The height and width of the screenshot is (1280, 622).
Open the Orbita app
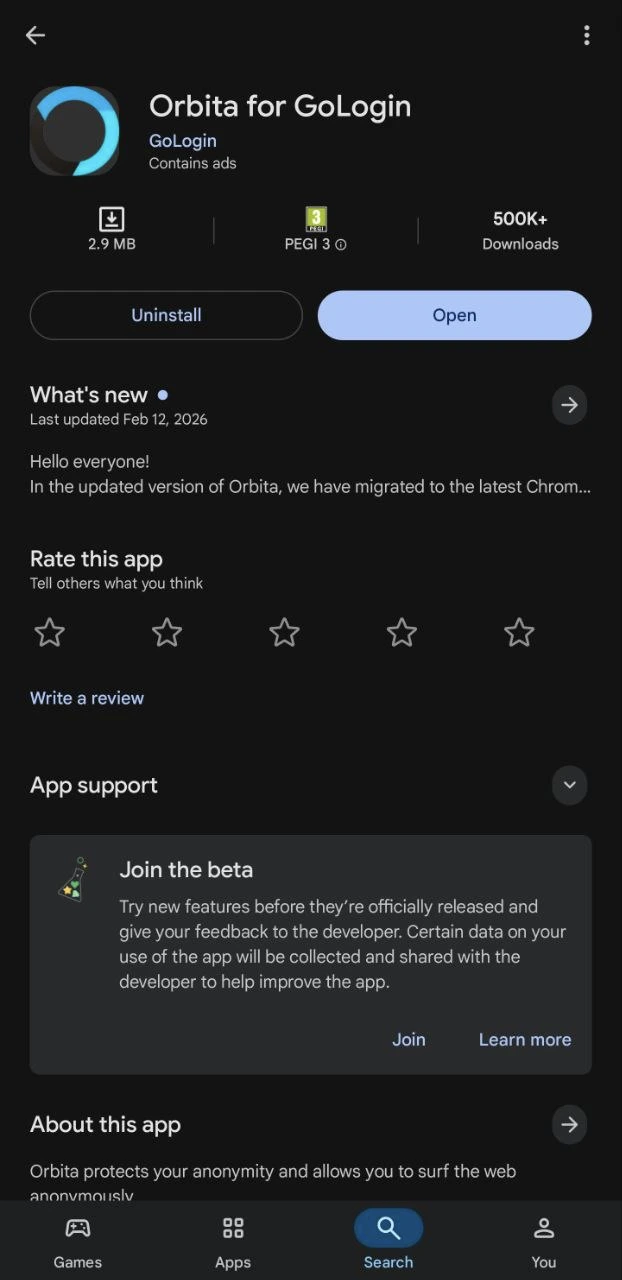pyautogui.click(x=454, y=315)
